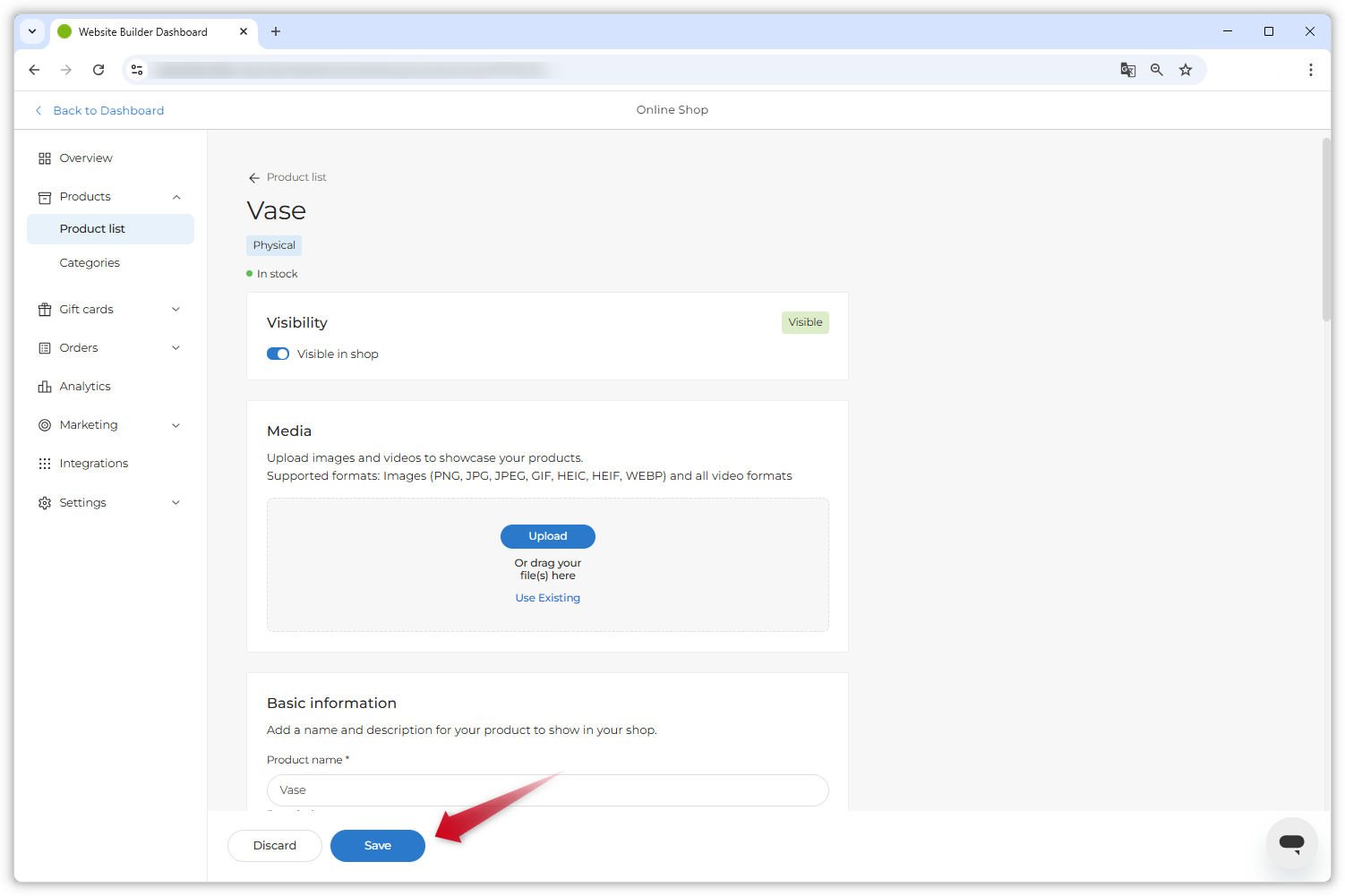This screenshot has height=896, width=1345.
Task: Expand the Marketing dropdown
Action: (x=176, y=424)
